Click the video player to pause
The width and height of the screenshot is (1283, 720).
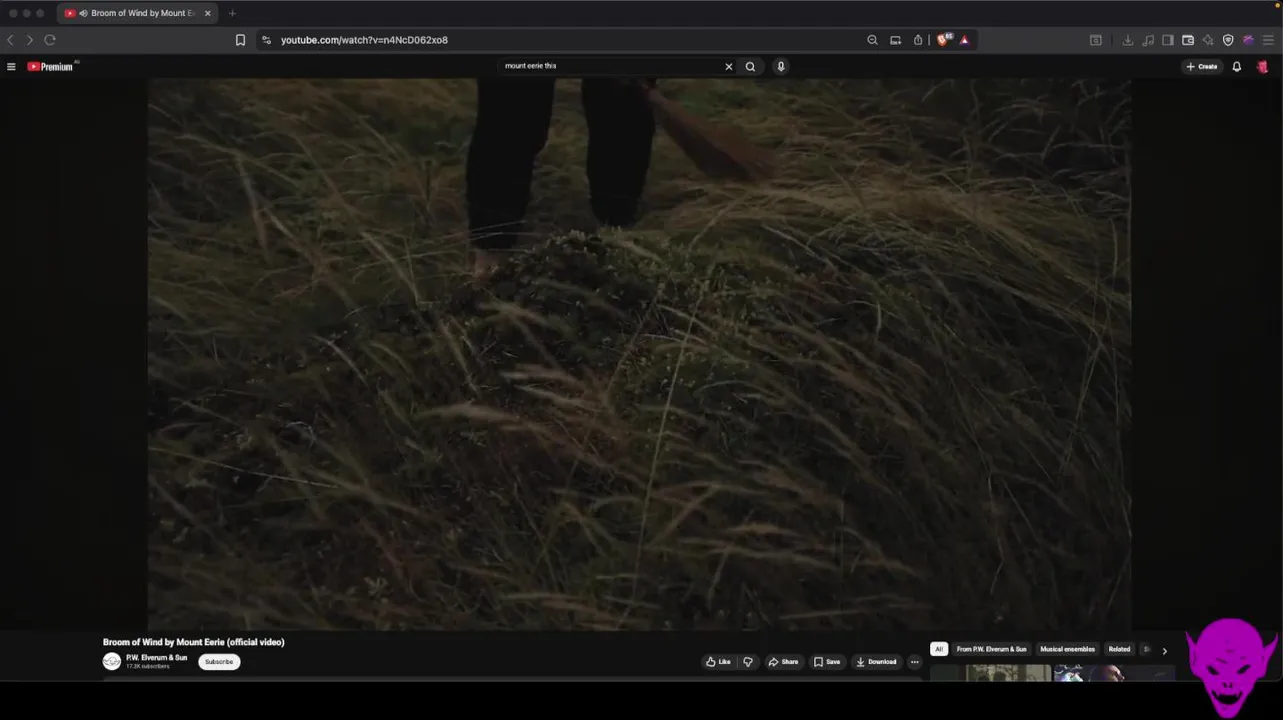click(x=639, y=355)
